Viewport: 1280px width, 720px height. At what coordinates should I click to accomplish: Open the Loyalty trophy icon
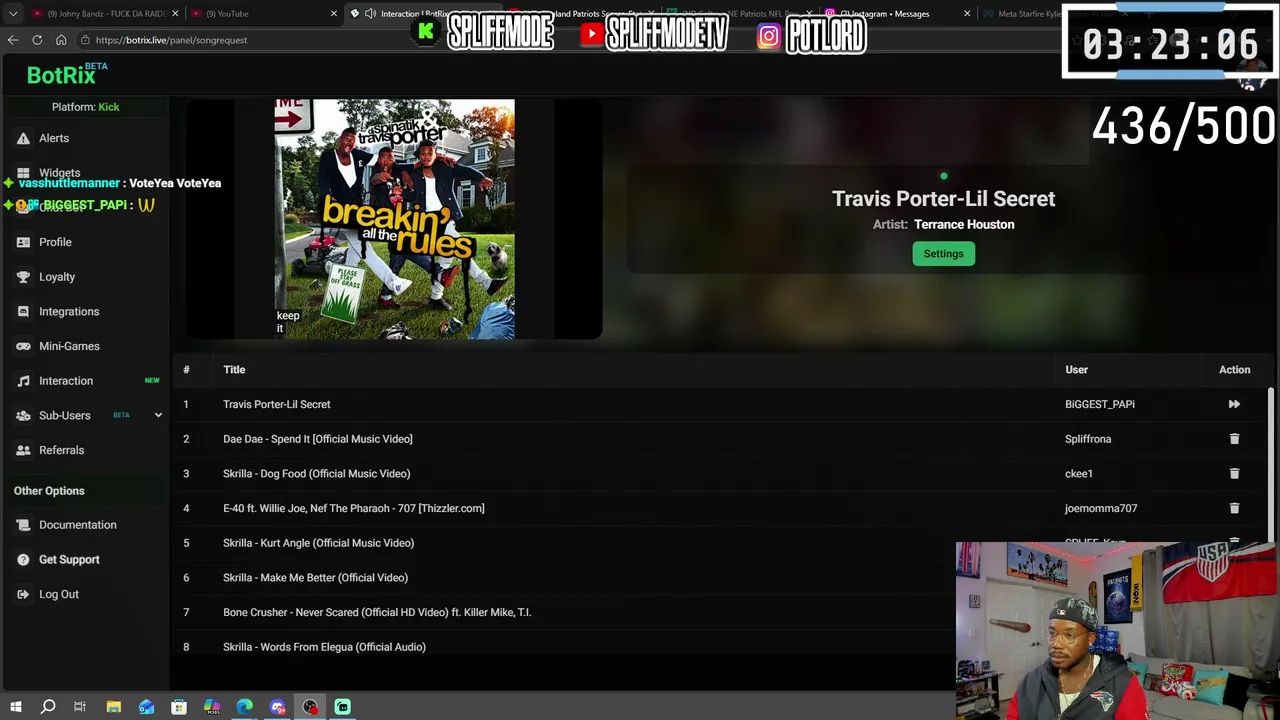coord(23,277)
